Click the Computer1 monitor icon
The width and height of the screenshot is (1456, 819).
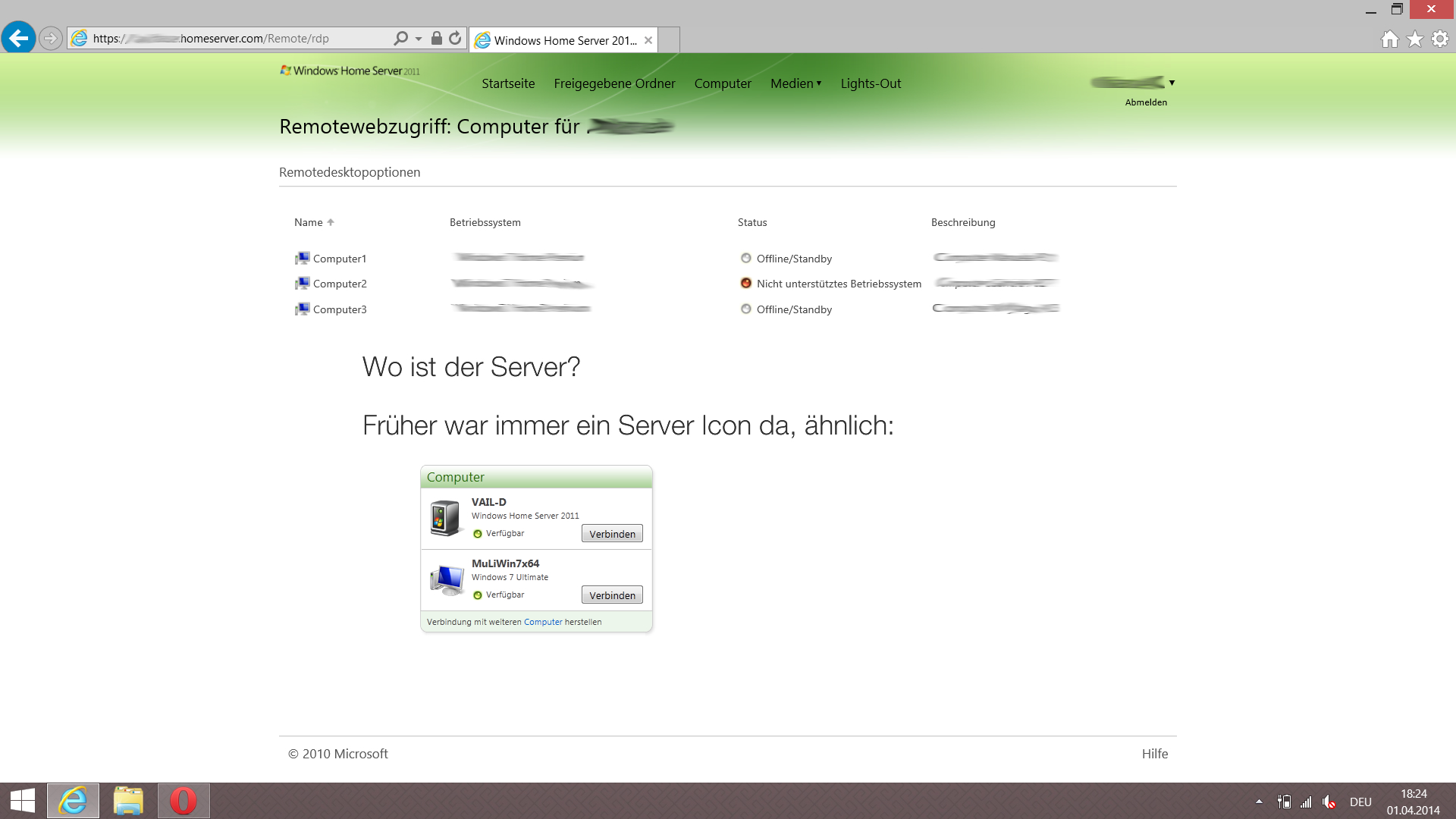pyautogui.click(x=302, y=259)
